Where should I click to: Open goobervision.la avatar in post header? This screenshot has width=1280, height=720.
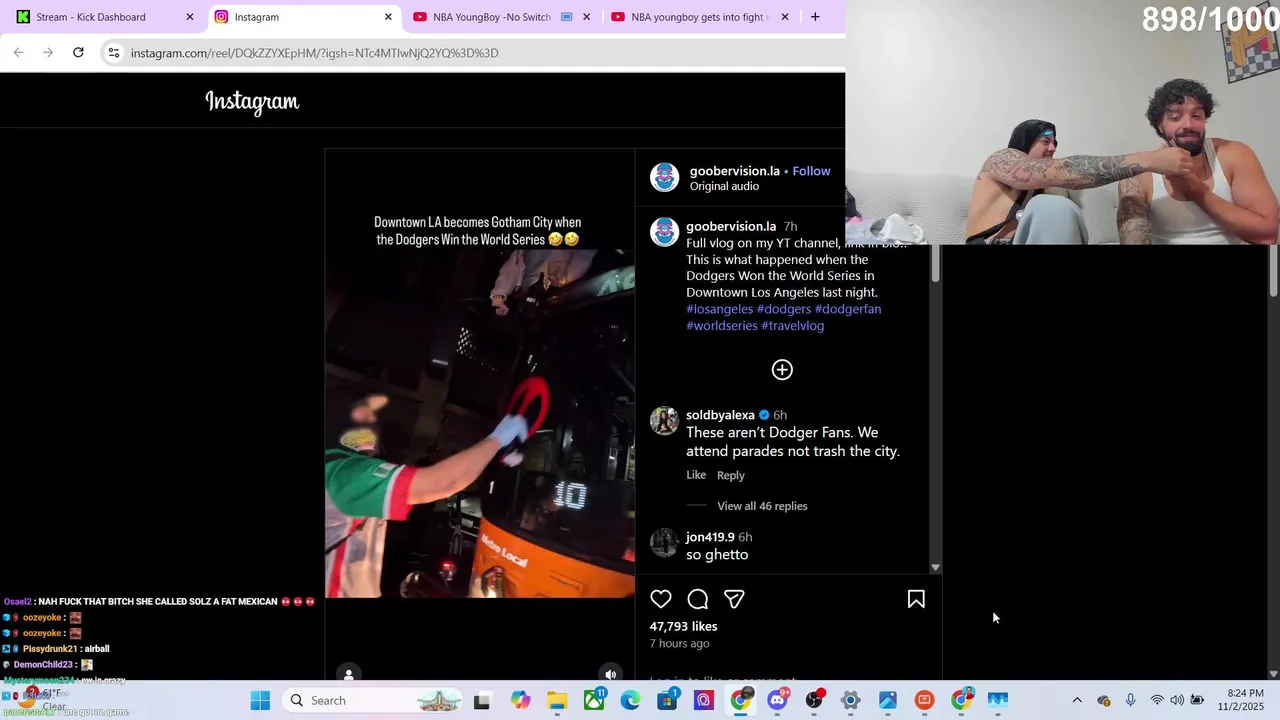tap(664, 178)
